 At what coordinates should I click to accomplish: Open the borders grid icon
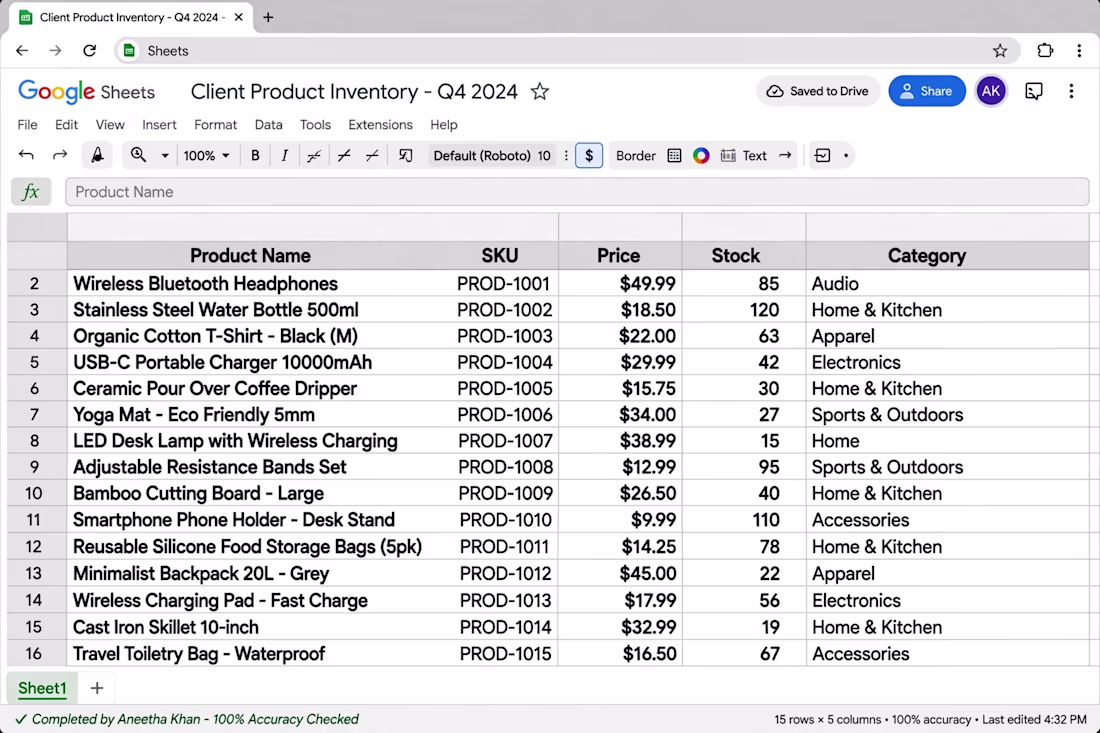coord(674,156)
